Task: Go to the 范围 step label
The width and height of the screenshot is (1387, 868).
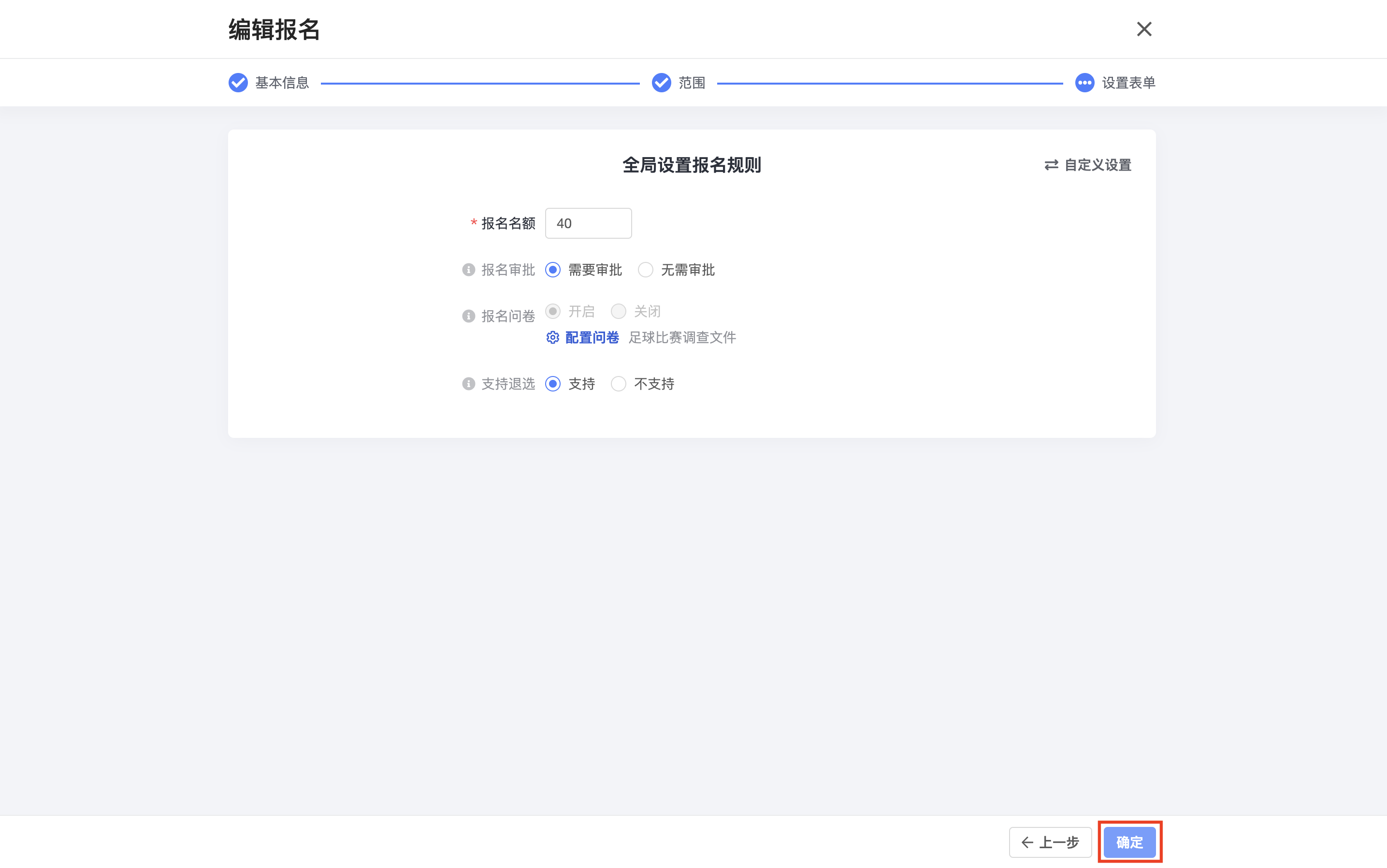Action: (x=692, y=83)
